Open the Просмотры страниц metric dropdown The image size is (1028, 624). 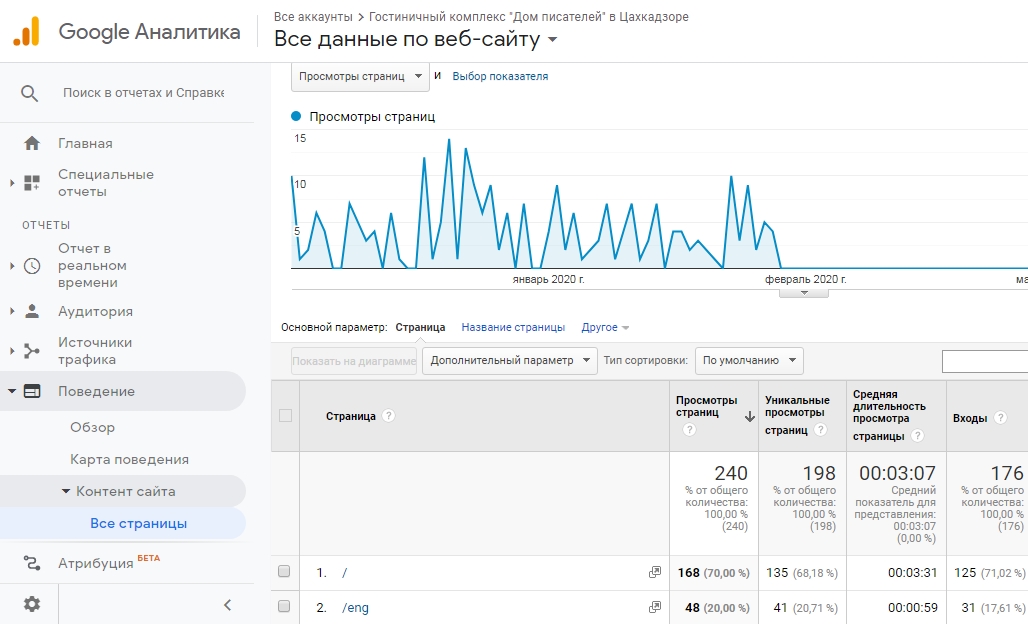coord(360,76)
